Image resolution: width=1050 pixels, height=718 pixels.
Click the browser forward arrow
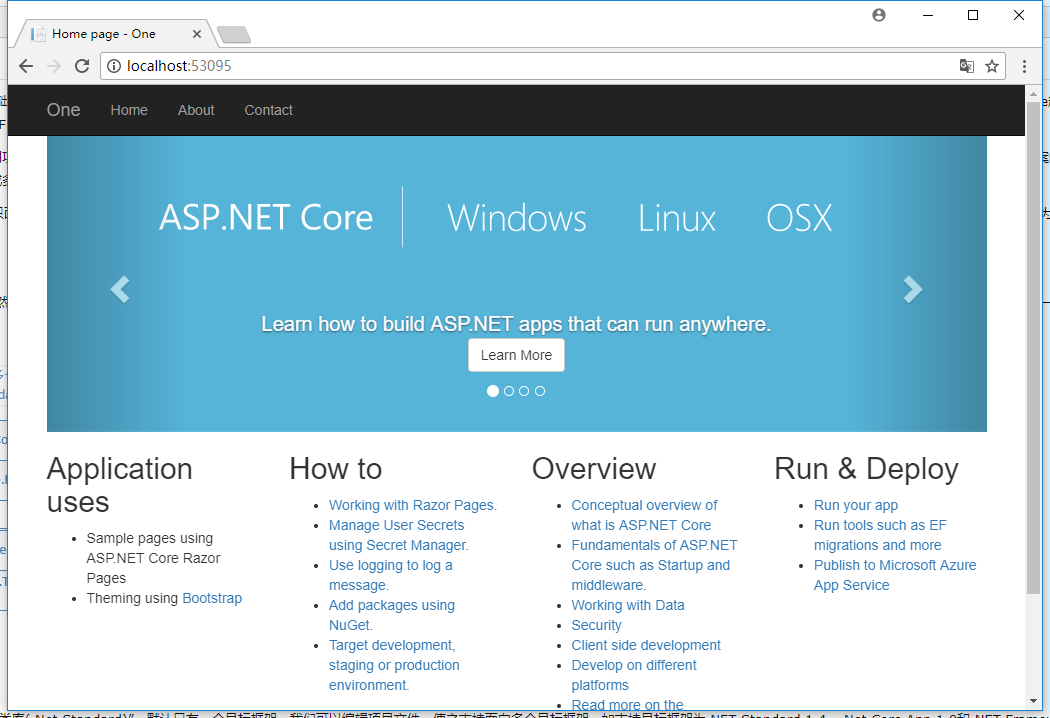coord(54,66)
